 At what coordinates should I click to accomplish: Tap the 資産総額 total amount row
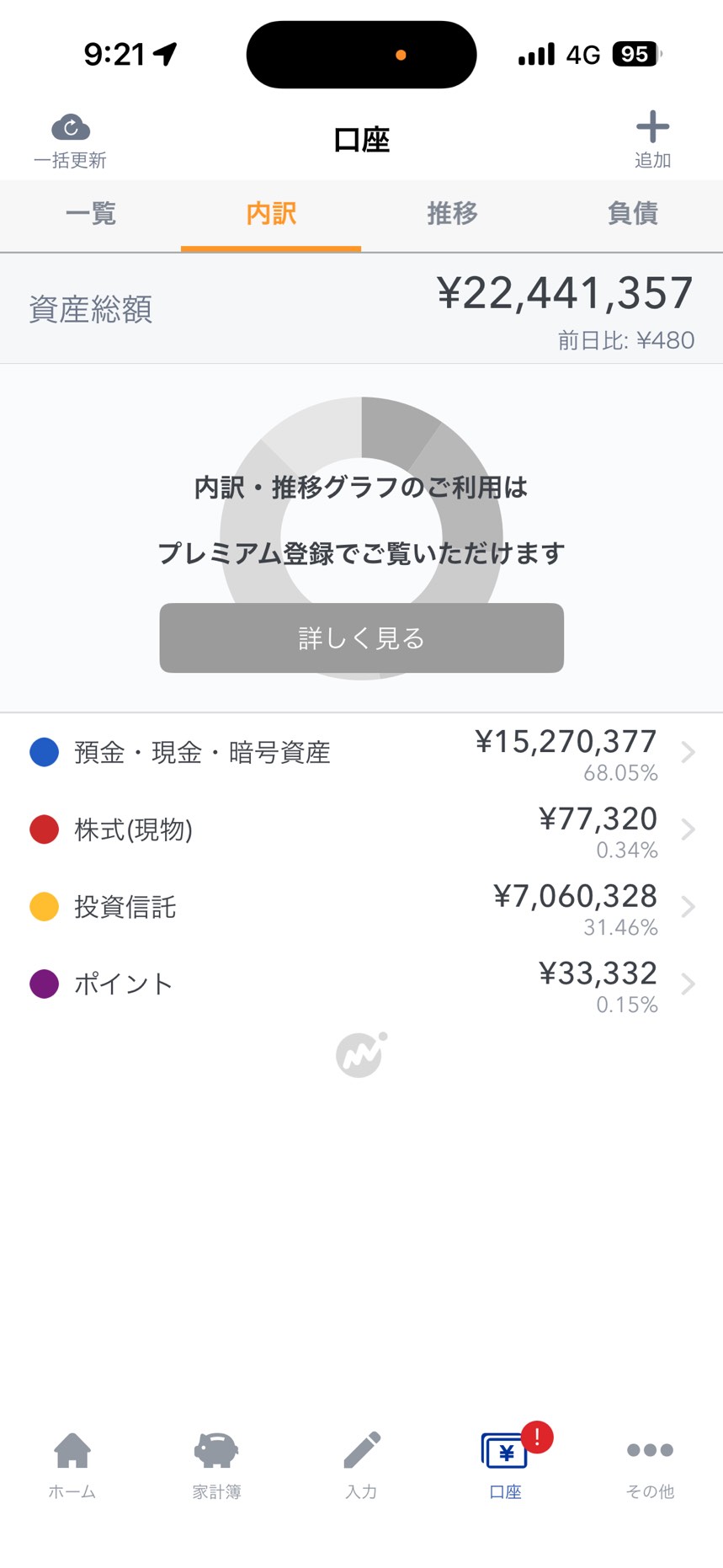point(361,309)
